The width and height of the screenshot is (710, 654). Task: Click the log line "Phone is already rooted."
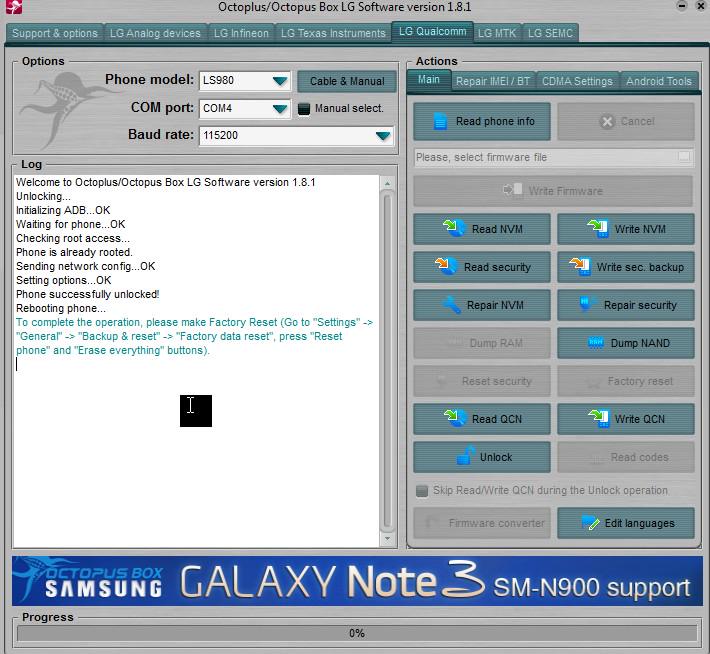pyautogui.click(x=74, y=252)
